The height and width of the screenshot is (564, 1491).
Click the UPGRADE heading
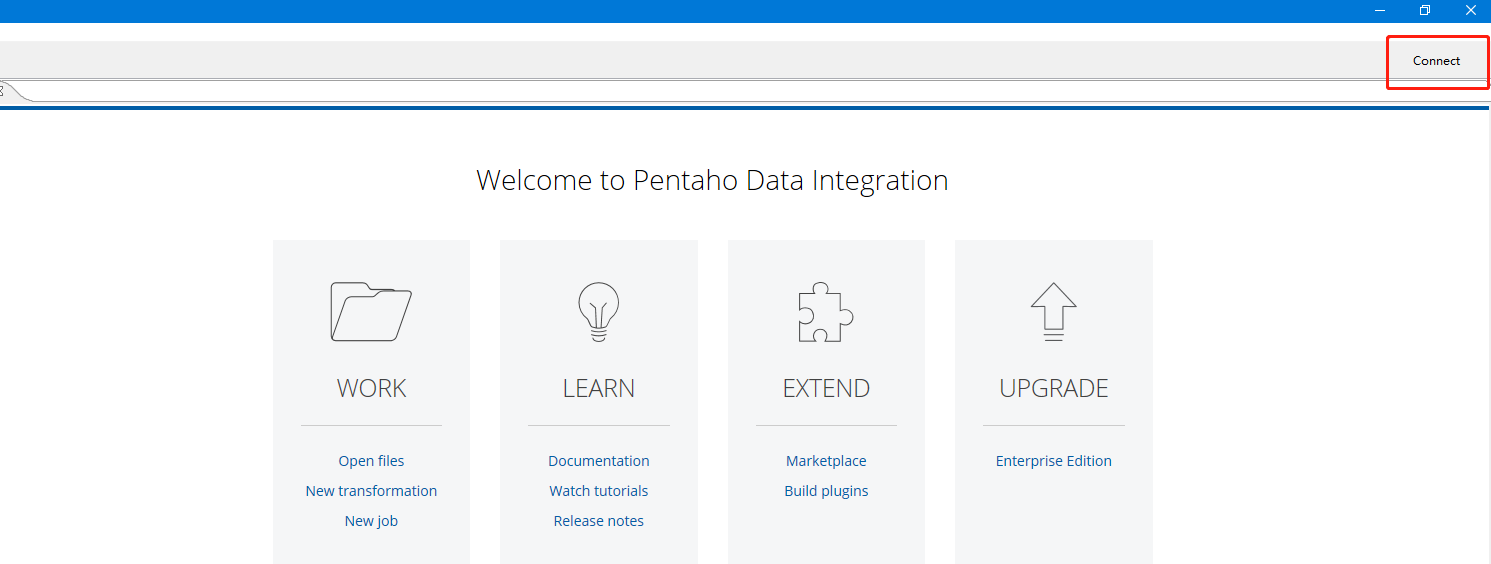pos(1054,388)
